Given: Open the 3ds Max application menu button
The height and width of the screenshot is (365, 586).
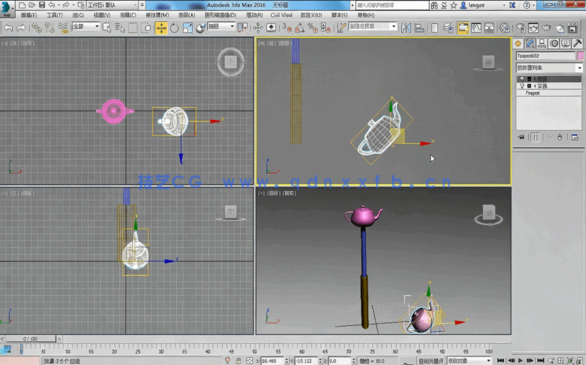Looking at the screenshot, I should [x=7, y=8].
